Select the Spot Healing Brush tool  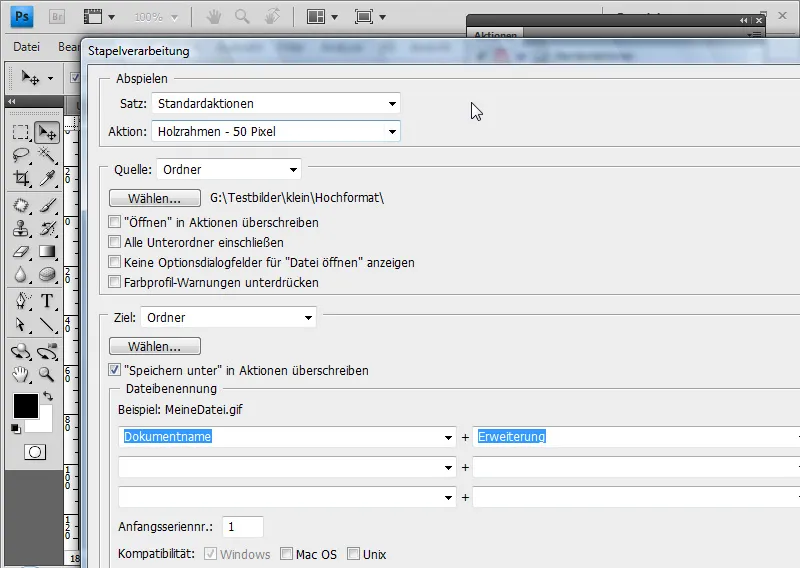(x=21, y=206)
